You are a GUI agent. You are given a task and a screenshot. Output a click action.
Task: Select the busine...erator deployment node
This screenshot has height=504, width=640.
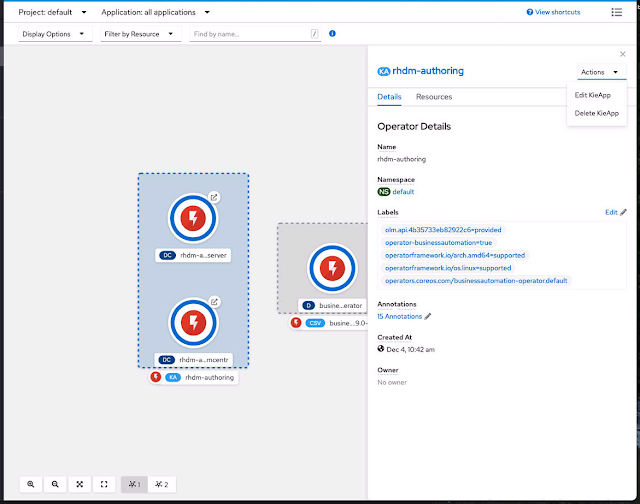[332, 268]
